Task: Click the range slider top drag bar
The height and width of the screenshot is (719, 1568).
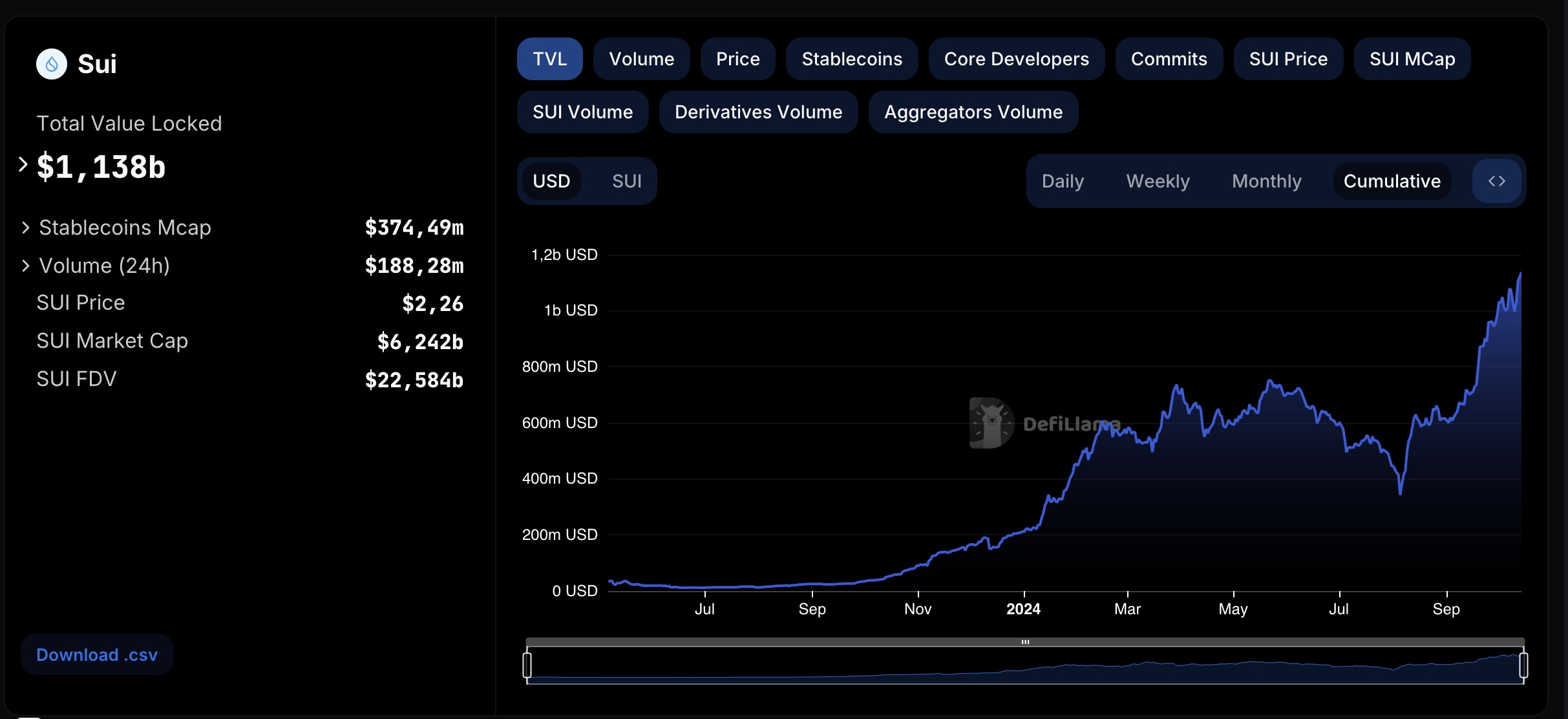Action: pyautogui.click(x=1025, y=642)
